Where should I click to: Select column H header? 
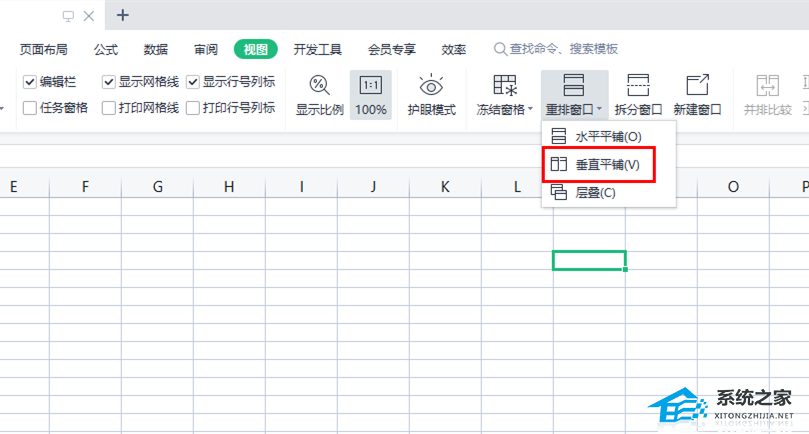(x=229, y=186)
